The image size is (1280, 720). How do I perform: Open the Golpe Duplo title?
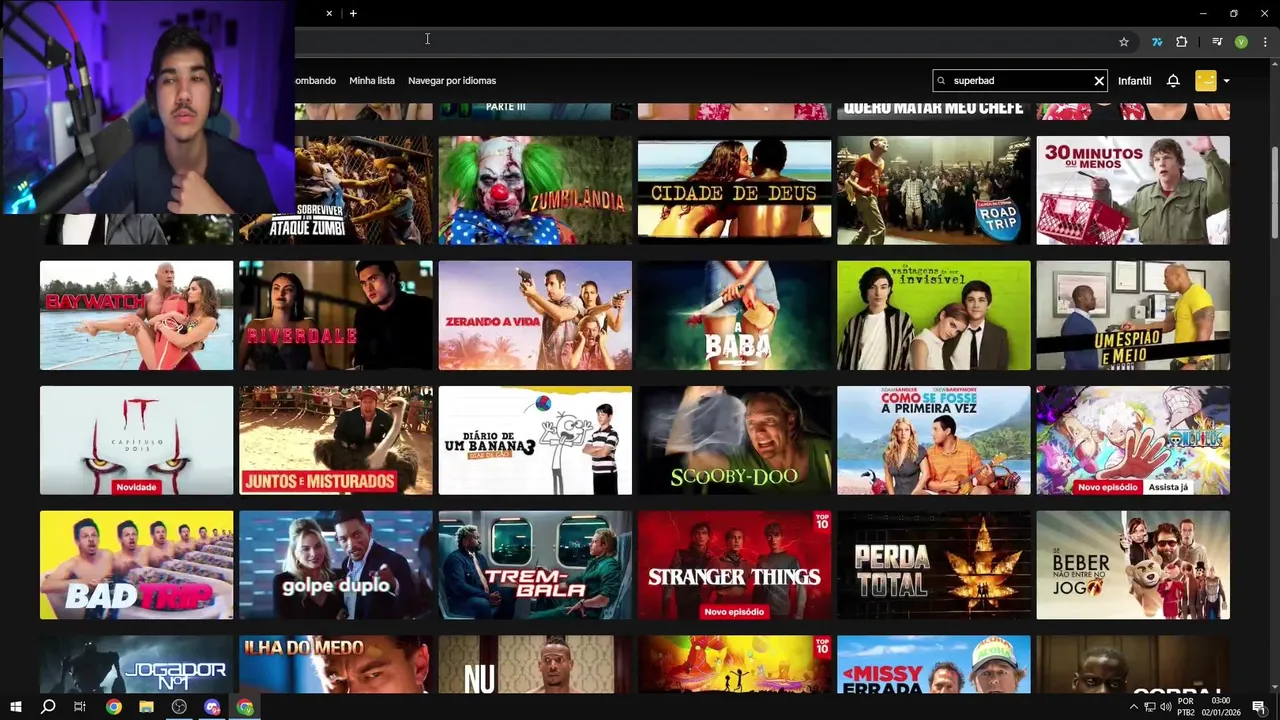[x=336, y=565]
